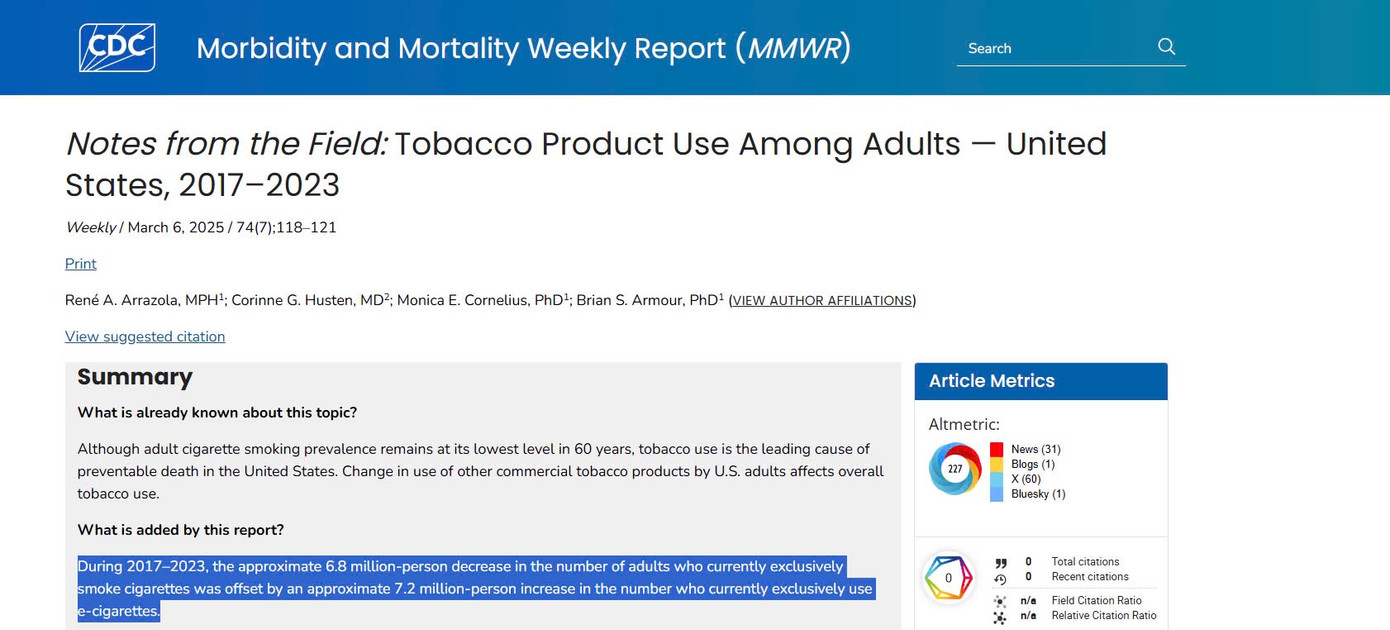Open the Altmetric donut score badge
This screenshot has width=1390, height=630.
(x=954, y=468)
